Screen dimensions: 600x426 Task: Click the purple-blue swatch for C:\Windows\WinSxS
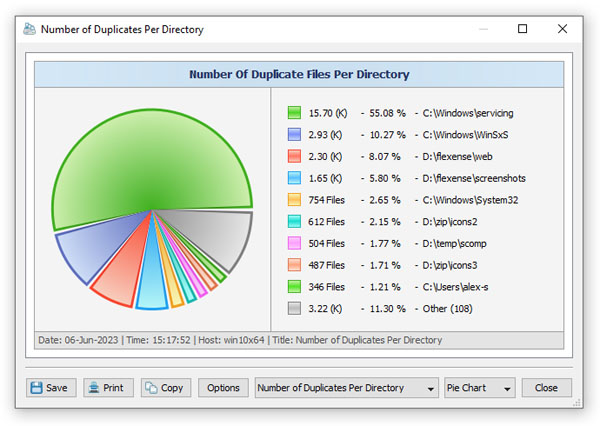pyautogui.click(x=294, y=135)
